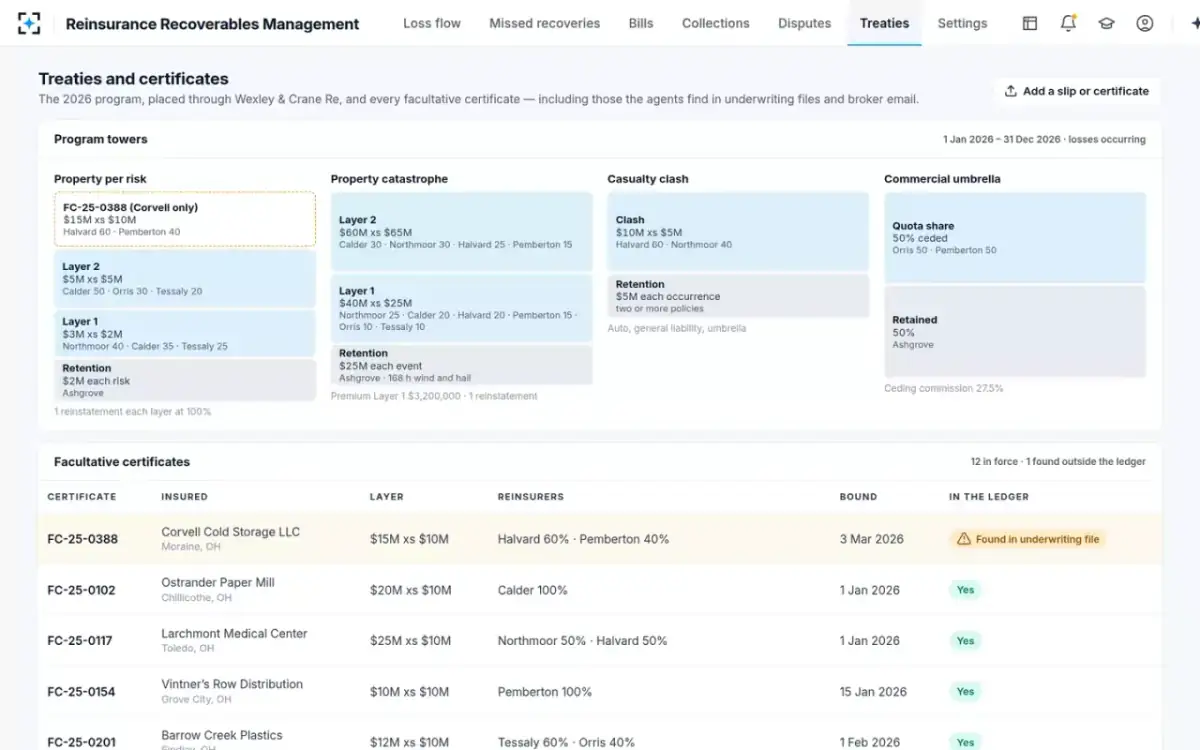Select the FC-25-0388 (Corvell only) tower card

(185, 219)
